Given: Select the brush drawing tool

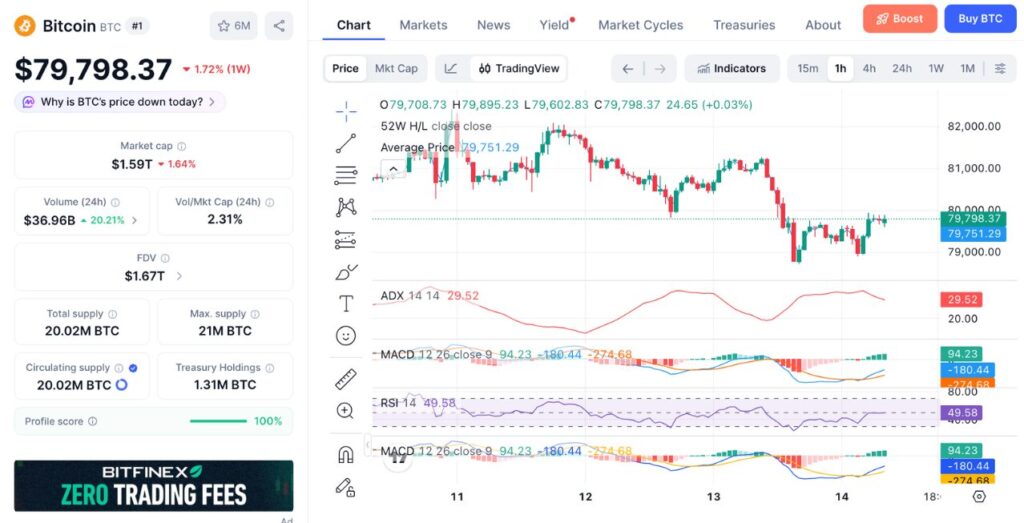Looking at the screenshot, I should click(x=346, y=272).
